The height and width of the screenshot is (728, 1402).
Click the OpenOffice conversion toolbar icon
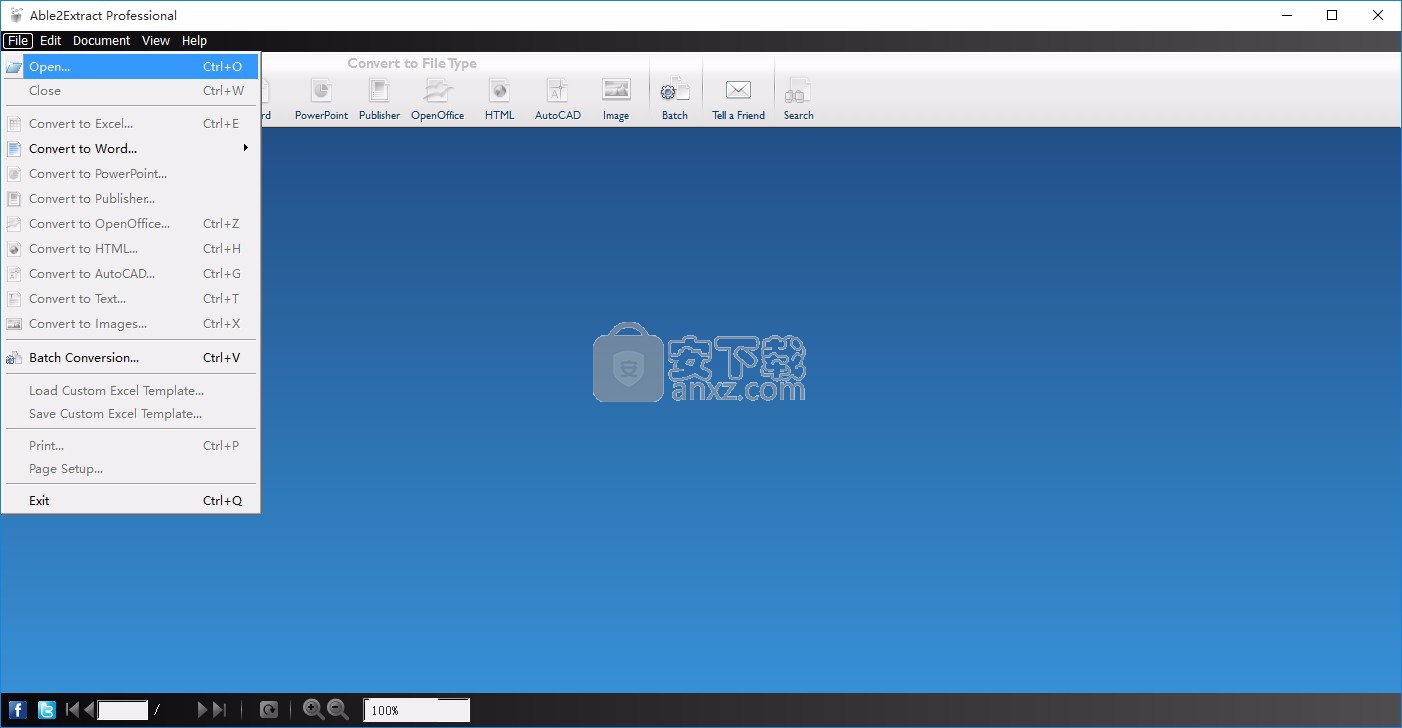pyautogui.click(x=438, y=91)
